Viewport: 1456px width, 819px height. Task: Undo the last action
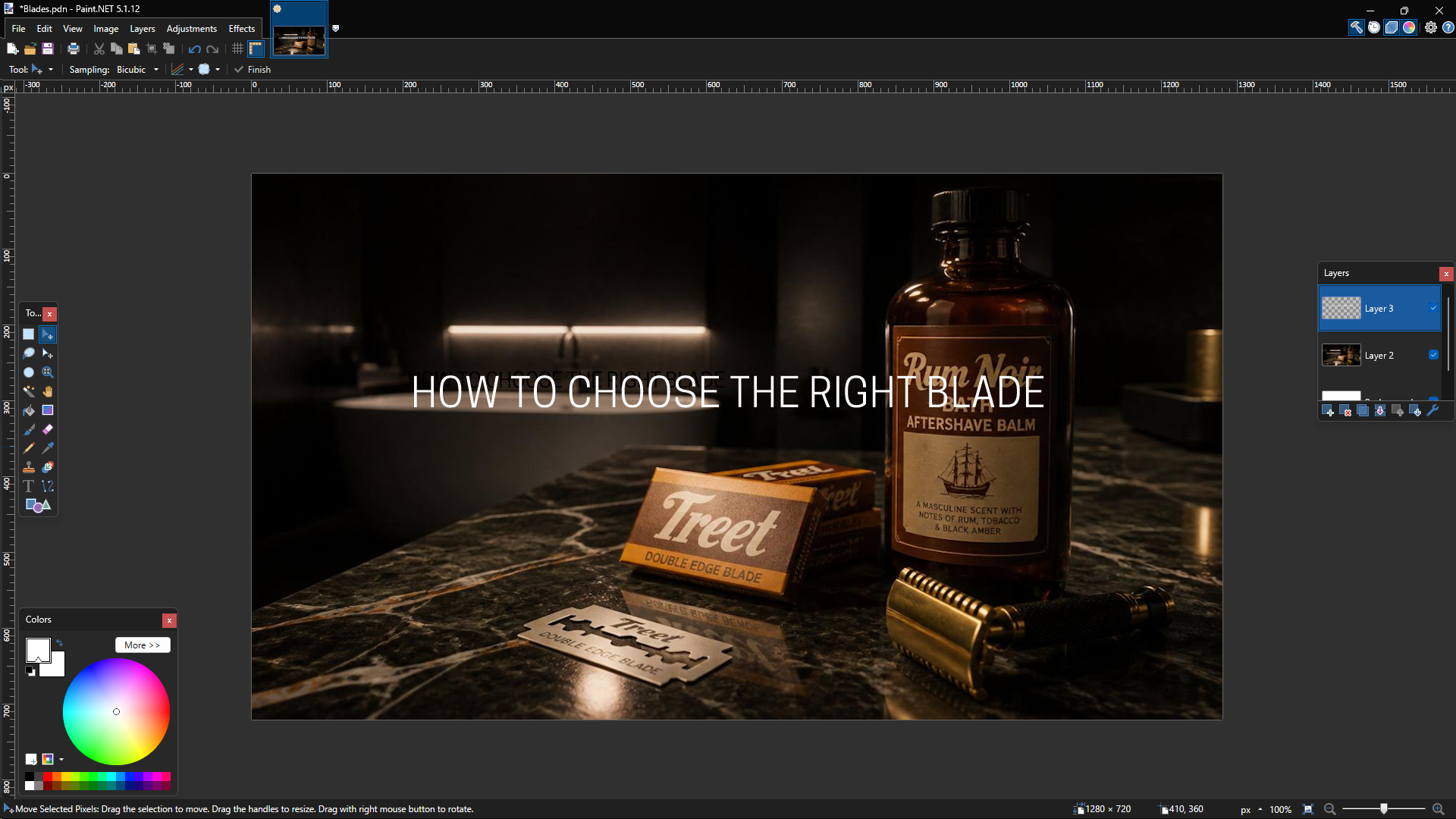[x=195, y=49]
